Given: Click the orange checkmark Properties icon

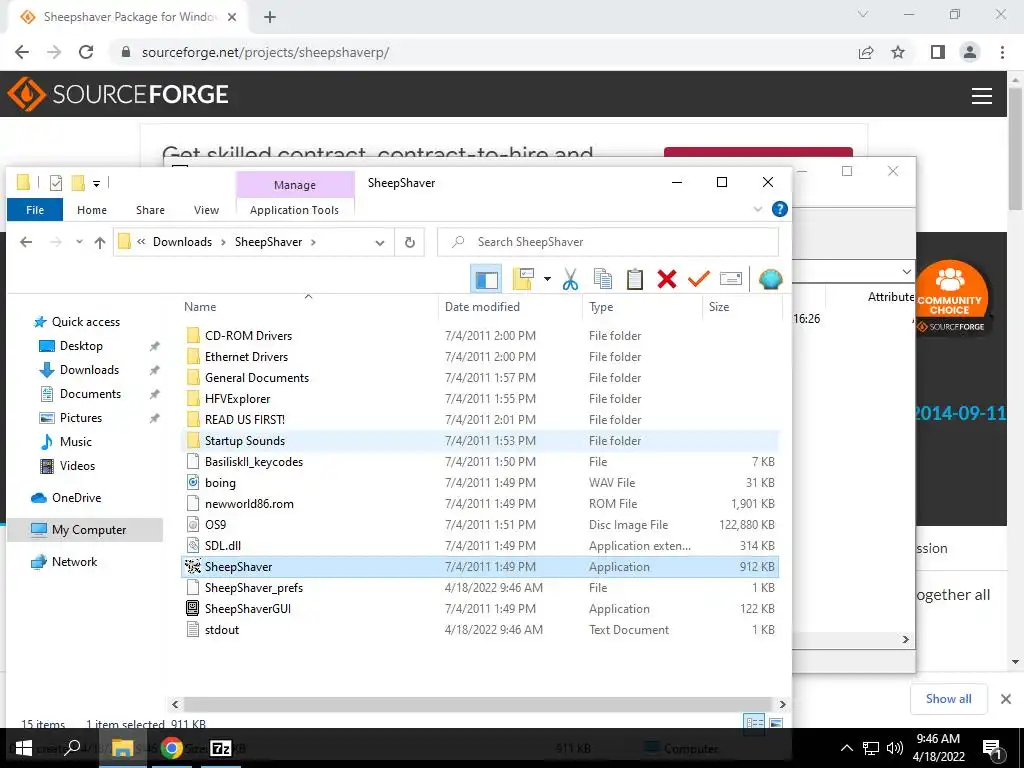Looking at the screenshot, I should [698, 279].
